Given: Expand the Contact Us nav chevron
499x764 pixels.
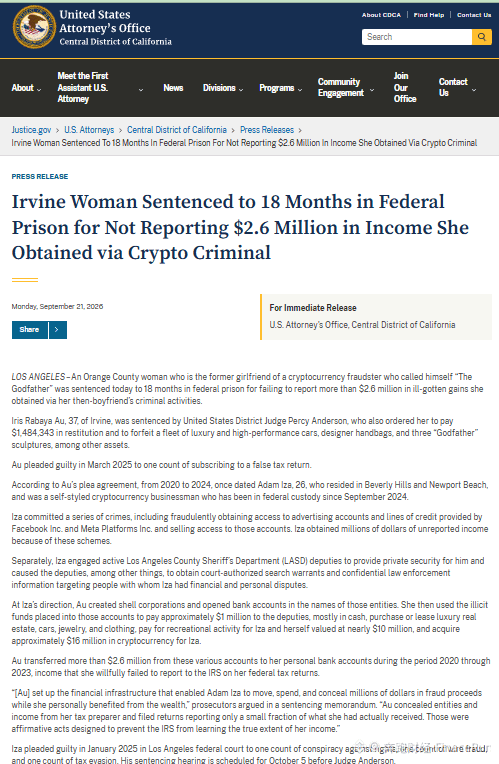Looking at the screenshot, I should (474, 90).
